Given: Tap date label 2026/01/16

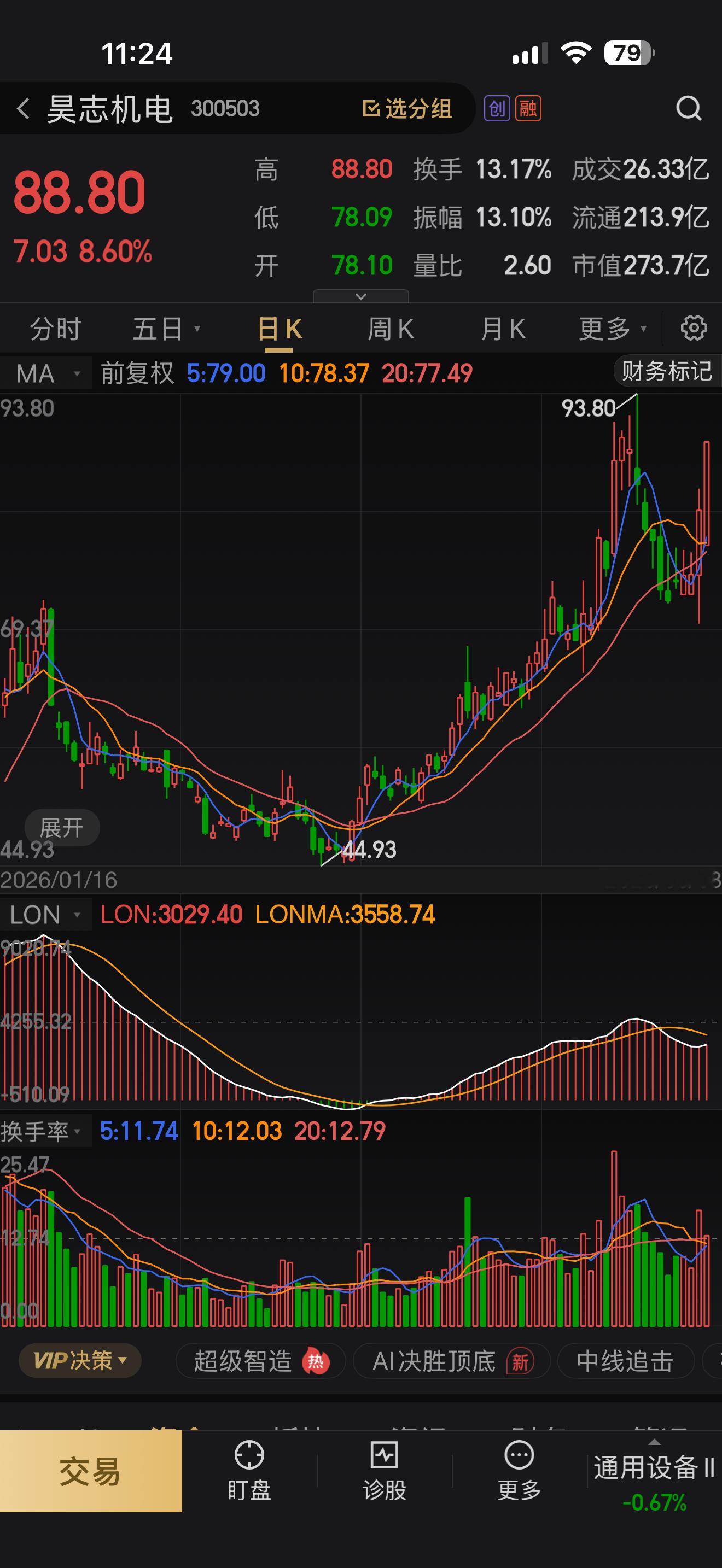Looking at the screenshot, I should pyautogui.click(x=59, y=880).
